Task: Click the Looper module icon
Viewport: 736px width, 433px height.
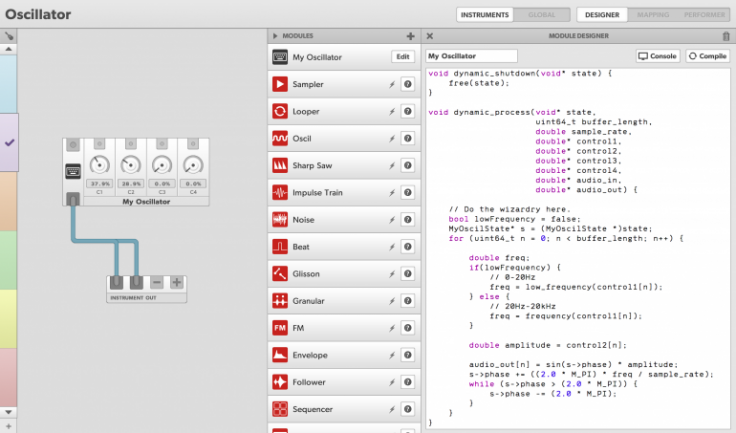Action: [x=281, y=112]
